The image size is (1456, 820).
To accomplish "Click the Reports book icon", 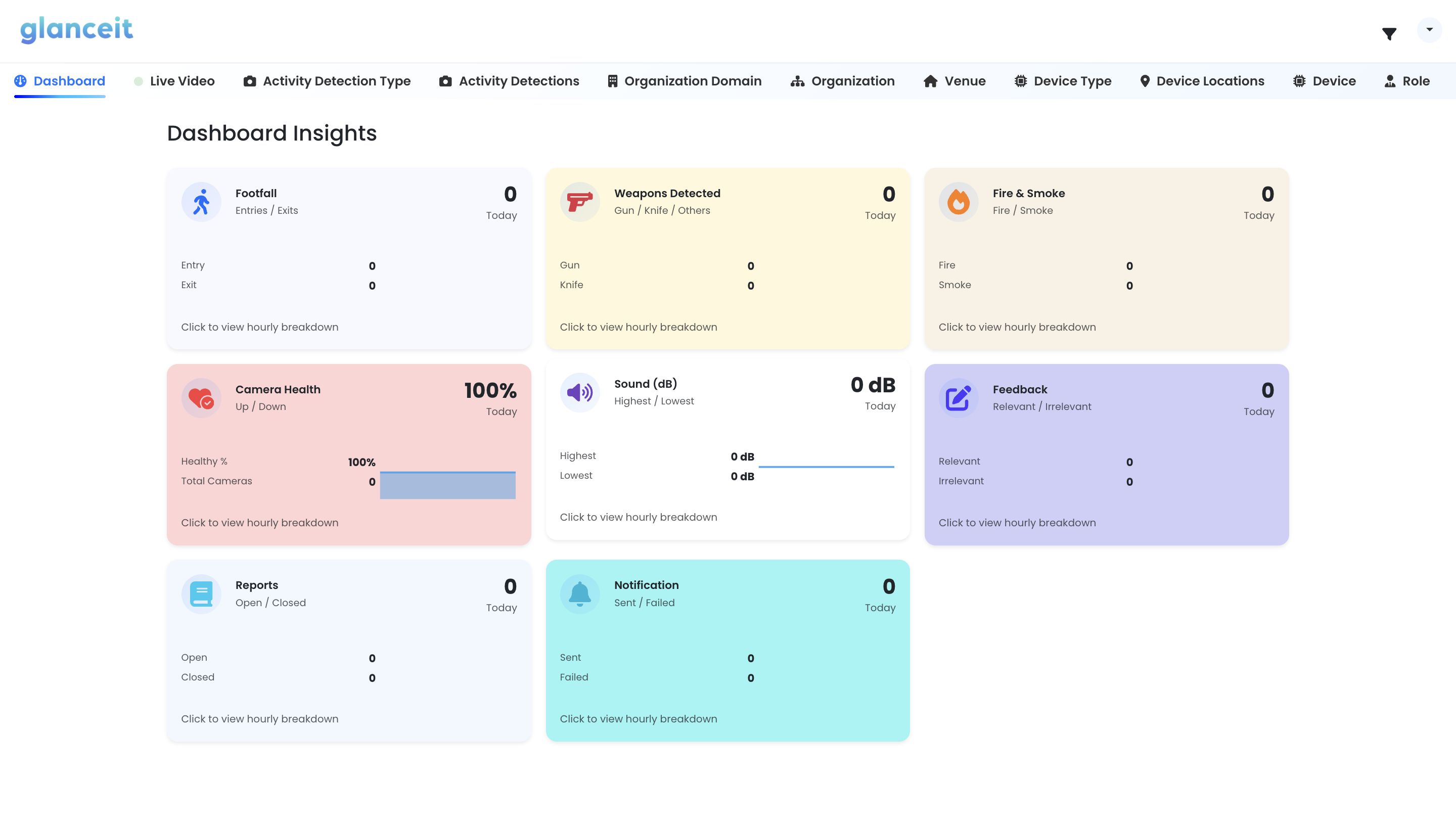I will pos(201,594).
